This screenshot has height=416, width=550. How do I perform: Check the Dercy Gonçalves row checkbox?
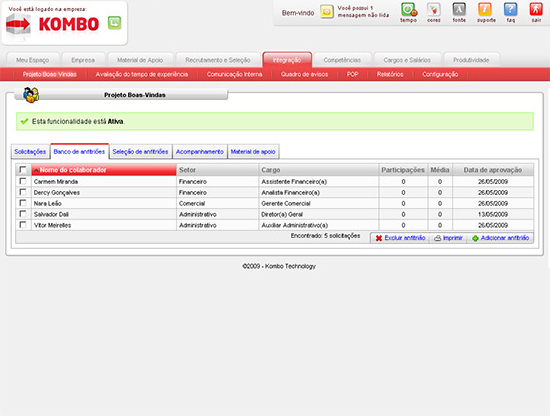[x=23, y=192]
